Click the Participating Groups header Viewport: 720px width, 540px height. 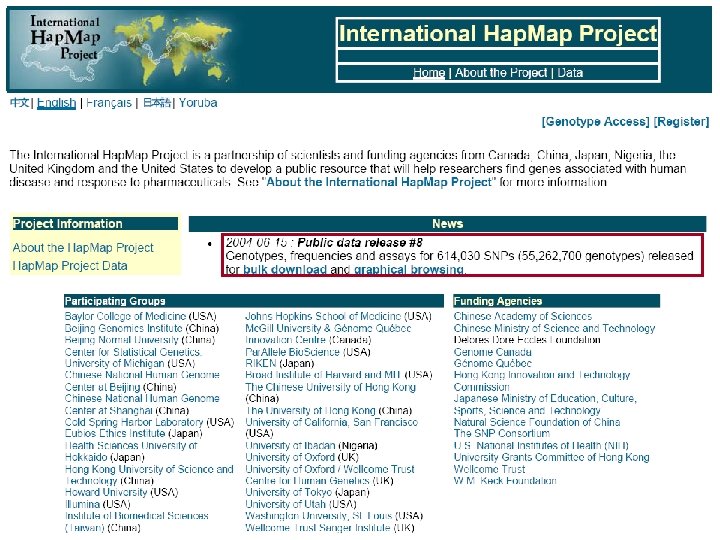point(254,301)
